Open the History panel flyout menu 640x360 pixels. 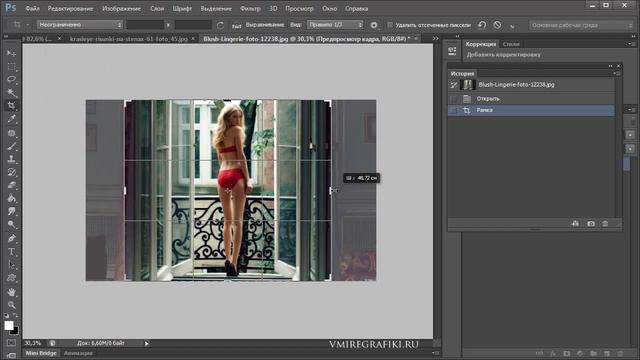click(x=617, y=73)
